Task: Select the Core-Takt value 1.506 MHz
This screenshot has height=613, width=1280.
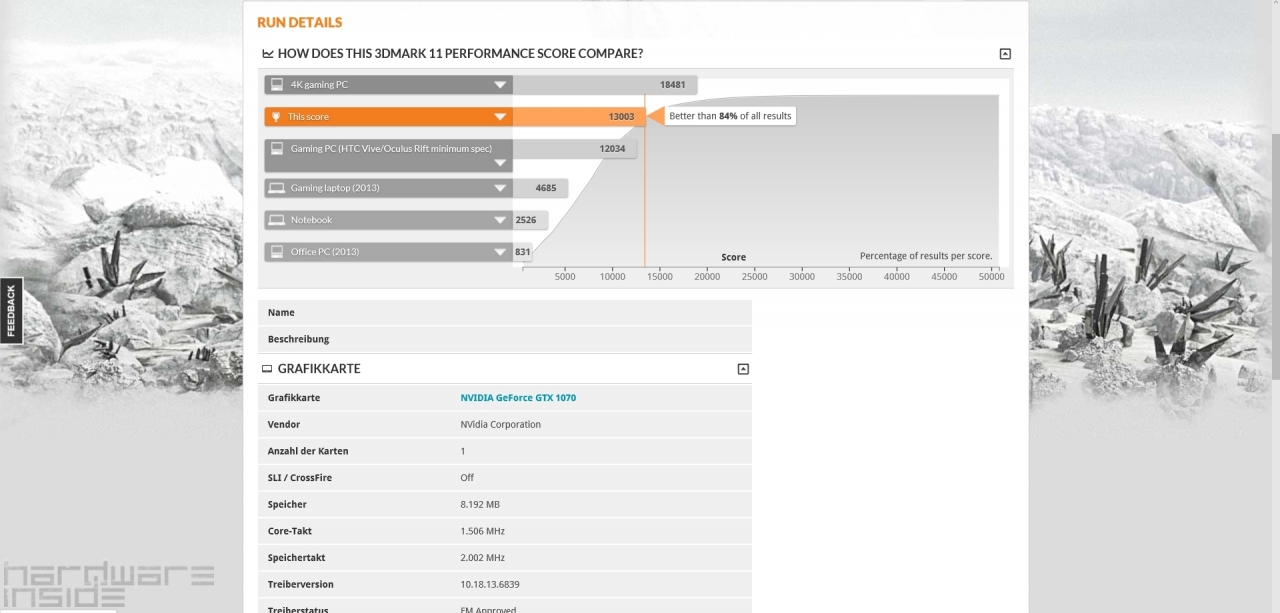Action: [482, 532]
